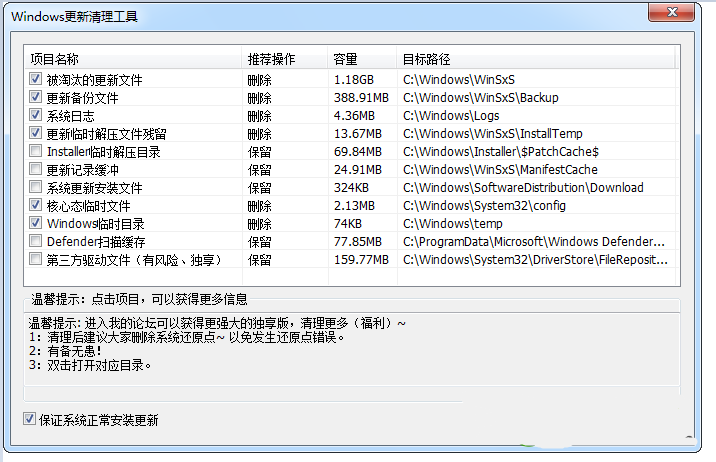Select the 更新临时解压文件残留 item name
Screen dimensions: 716x462
[x=106, y=134]
